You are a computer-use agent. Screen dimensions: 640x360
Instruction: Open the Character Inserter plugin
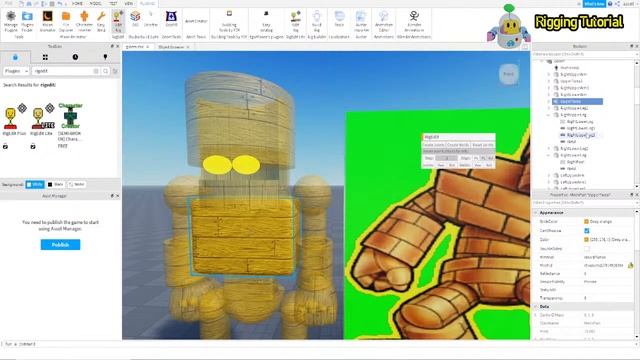[84, 21]
